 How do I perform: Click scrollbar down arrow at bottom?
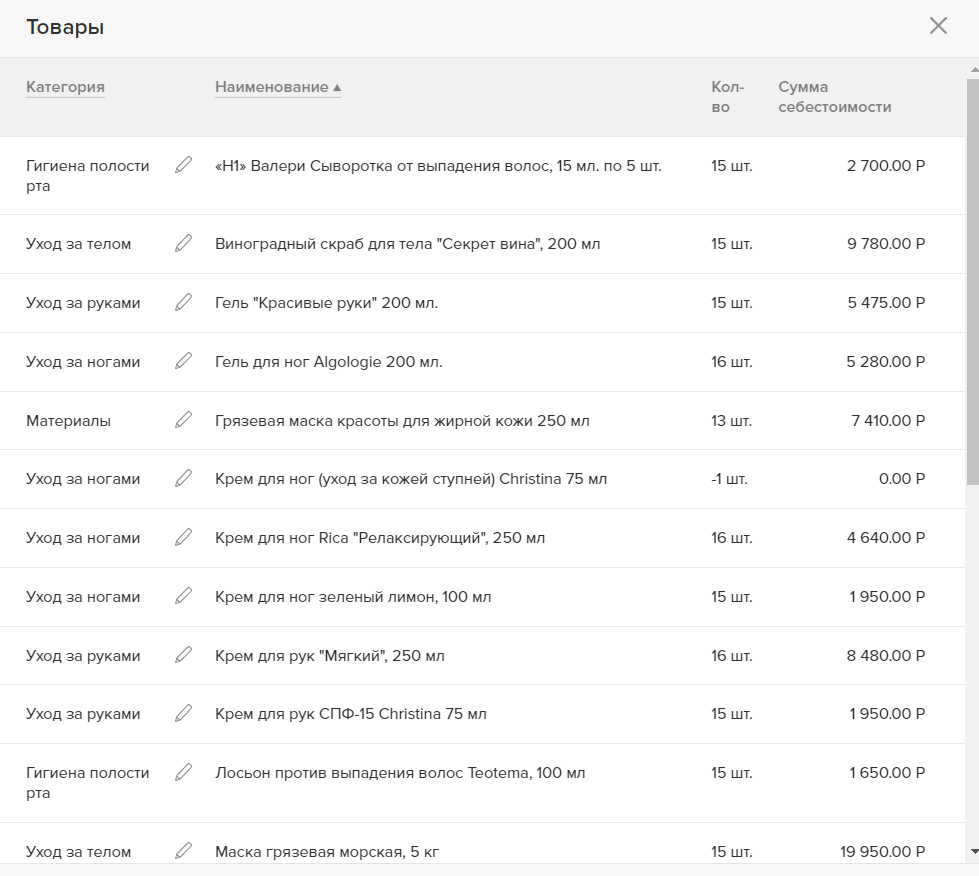coord(974,852)
